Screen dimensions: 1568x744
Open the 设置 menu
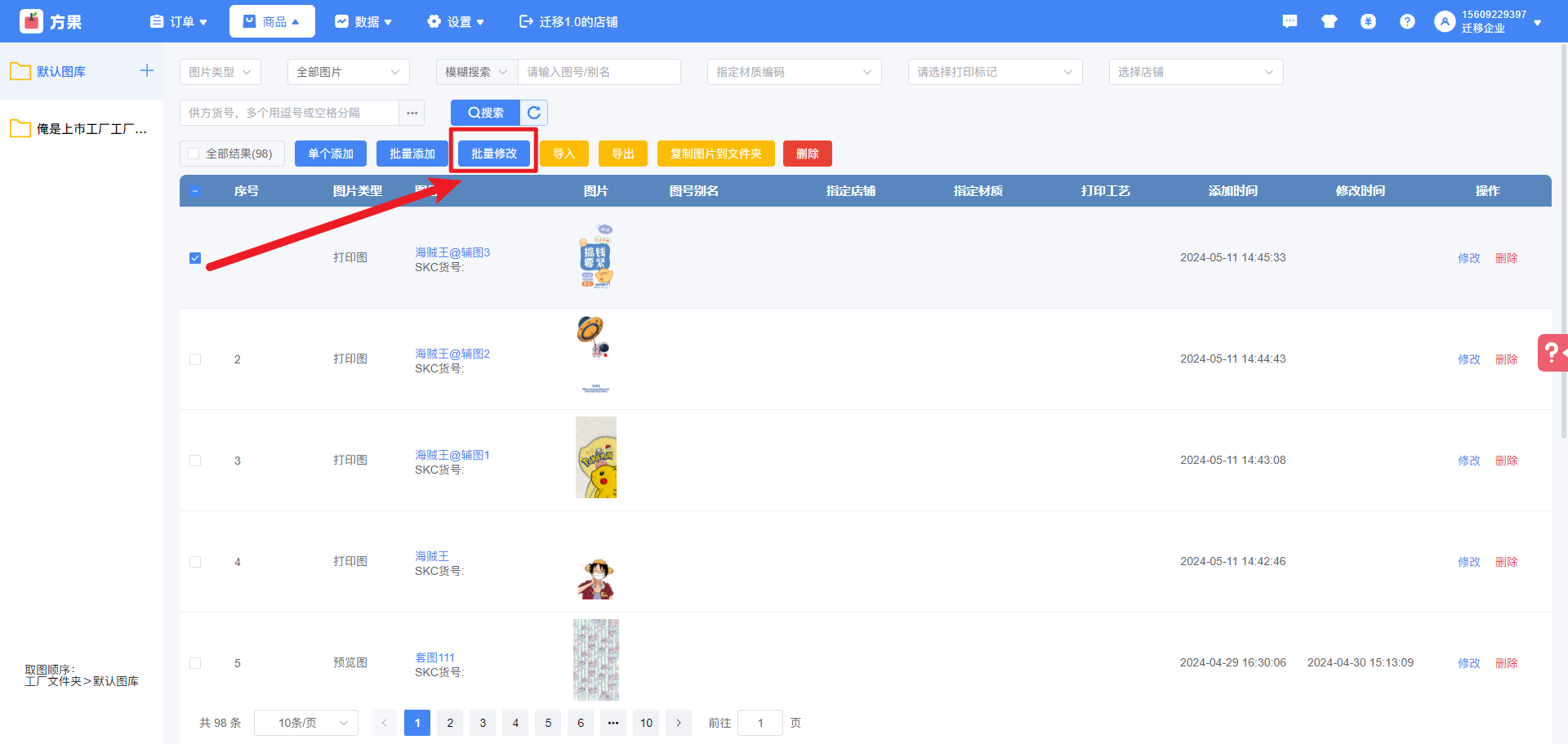click(x=456, y=21)
